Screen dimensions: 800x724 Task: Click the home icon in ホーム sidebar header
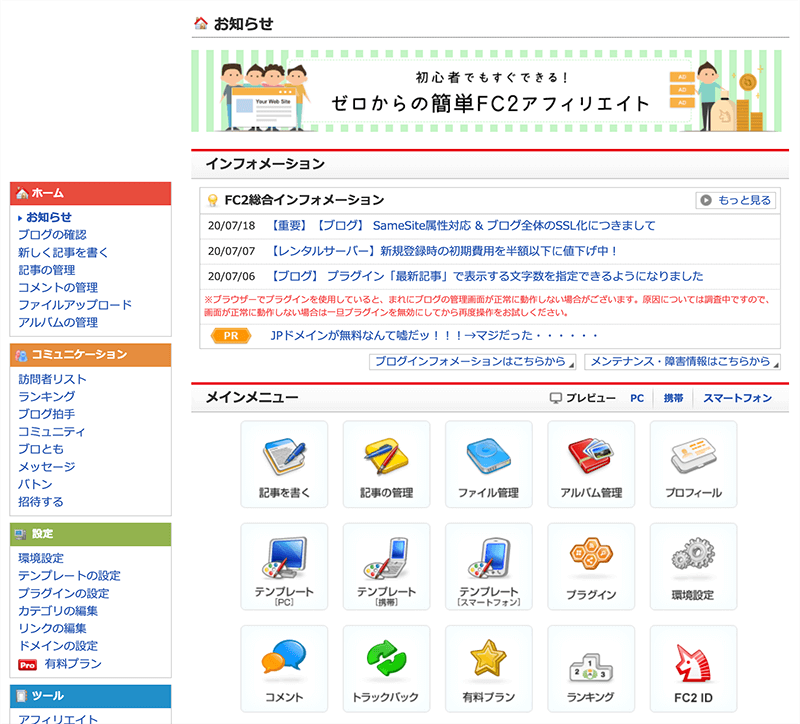pyautogui.click(x=22, y=193)
